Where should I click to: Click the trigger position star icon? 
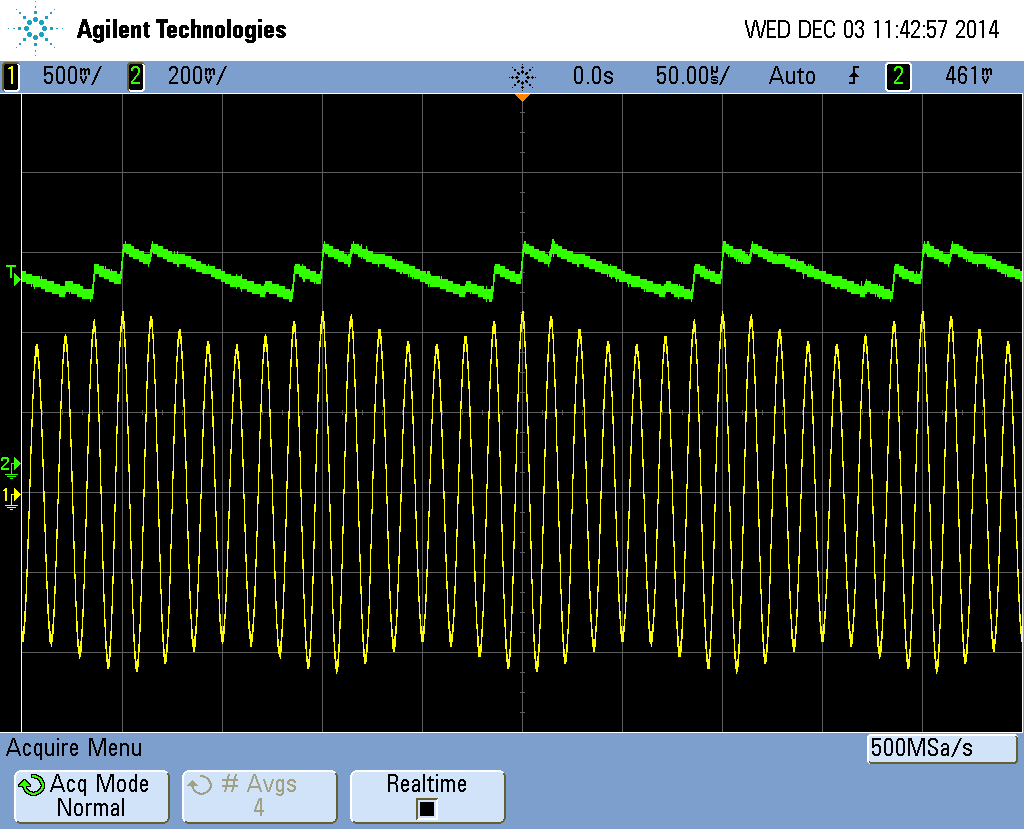[x=522, y=76]
